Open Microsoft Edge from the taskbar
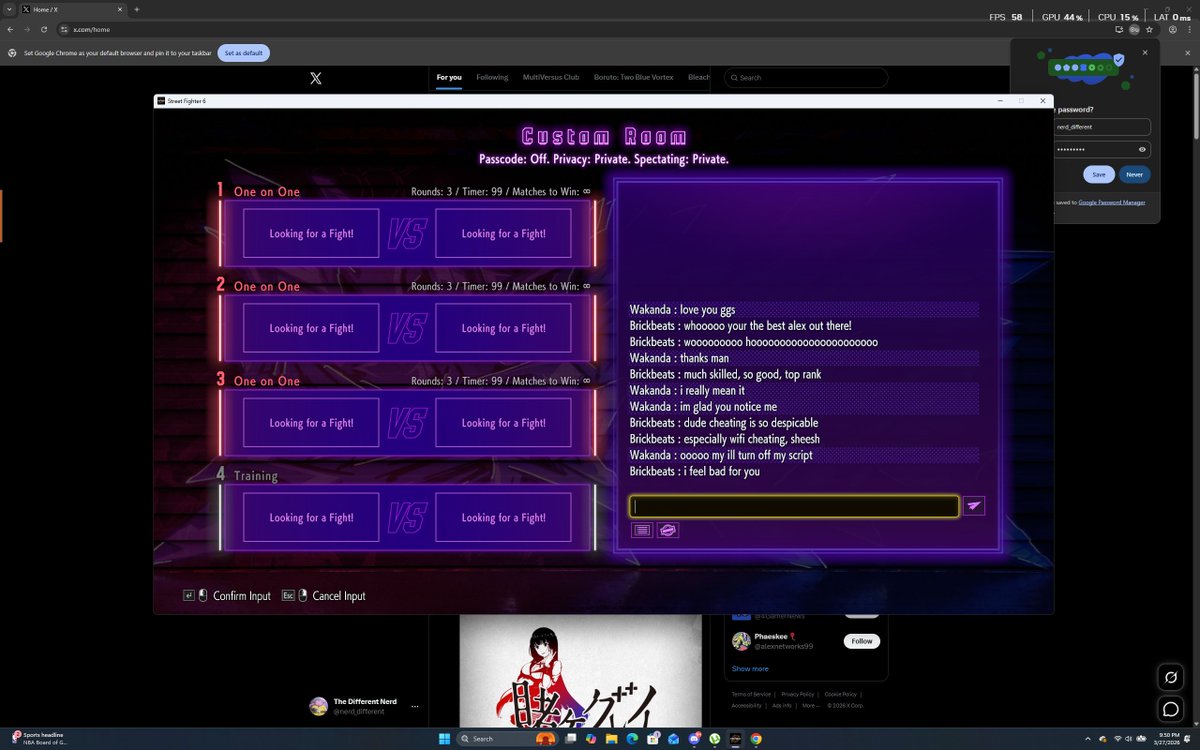Screen dimensions: 1200x750 (x=632, y=738)
